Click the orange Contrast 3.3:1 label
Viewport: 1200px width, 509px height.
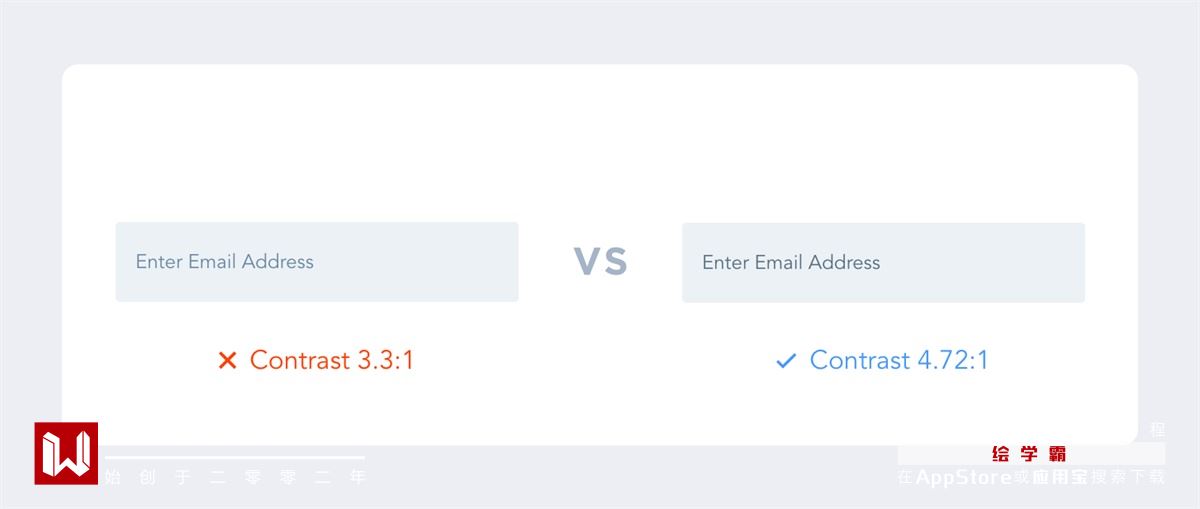pos(331,360)
